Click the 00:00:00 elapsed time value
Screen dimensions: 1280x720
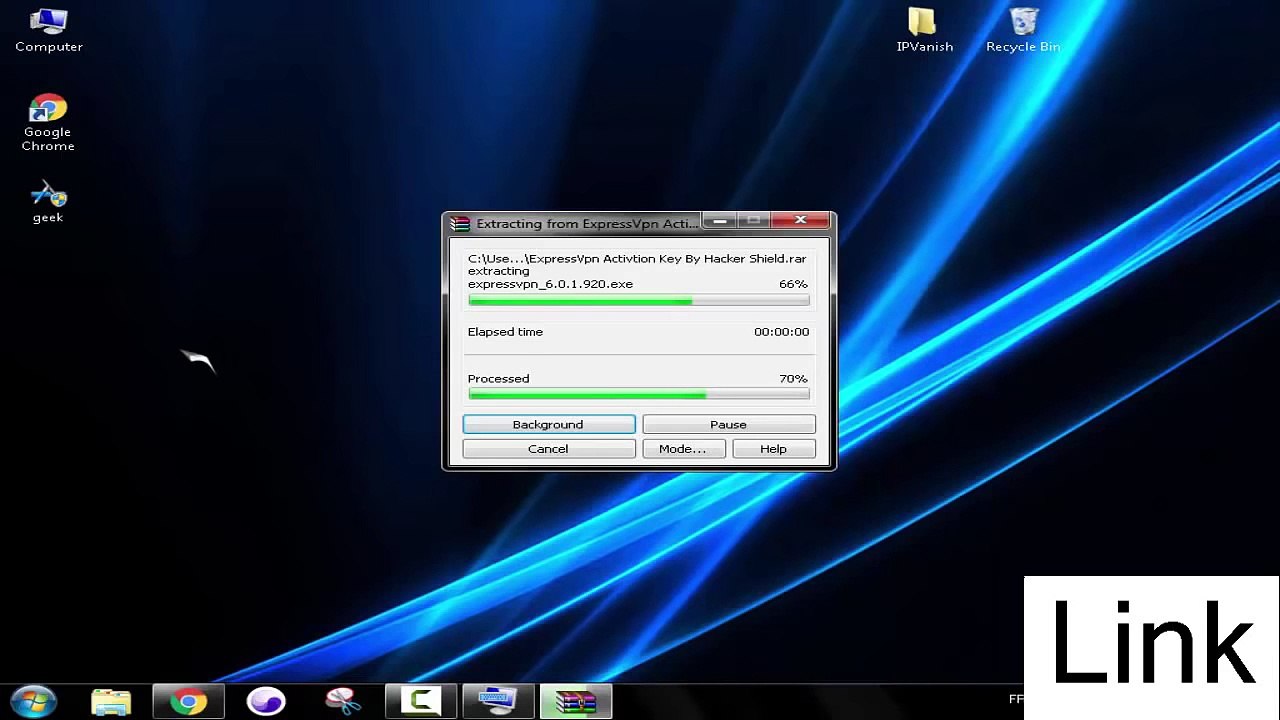click(781, 332)
